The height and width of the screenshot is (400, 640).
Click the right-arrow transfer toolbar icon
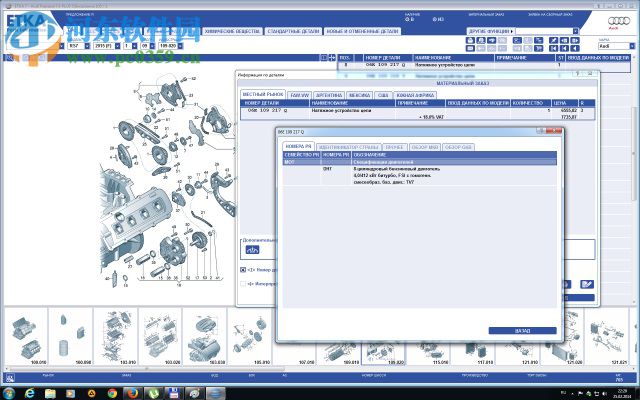[x=491, y=40]
